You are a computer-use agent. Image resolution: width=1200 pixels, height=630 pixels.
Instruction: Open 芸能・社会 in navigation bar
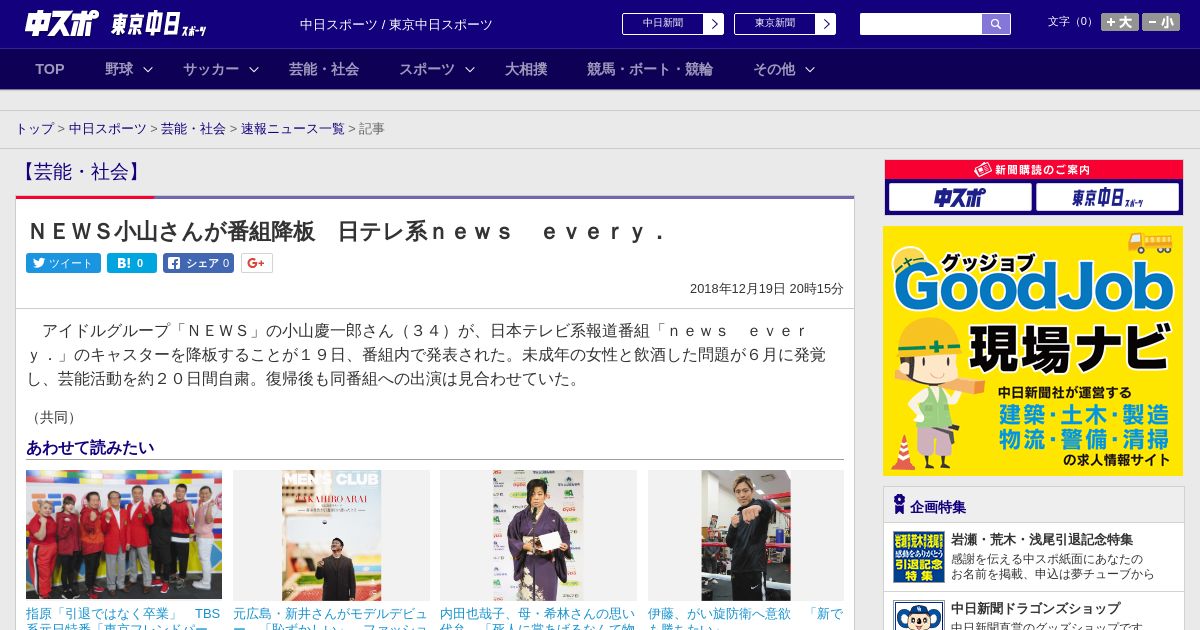click(324, 69)
